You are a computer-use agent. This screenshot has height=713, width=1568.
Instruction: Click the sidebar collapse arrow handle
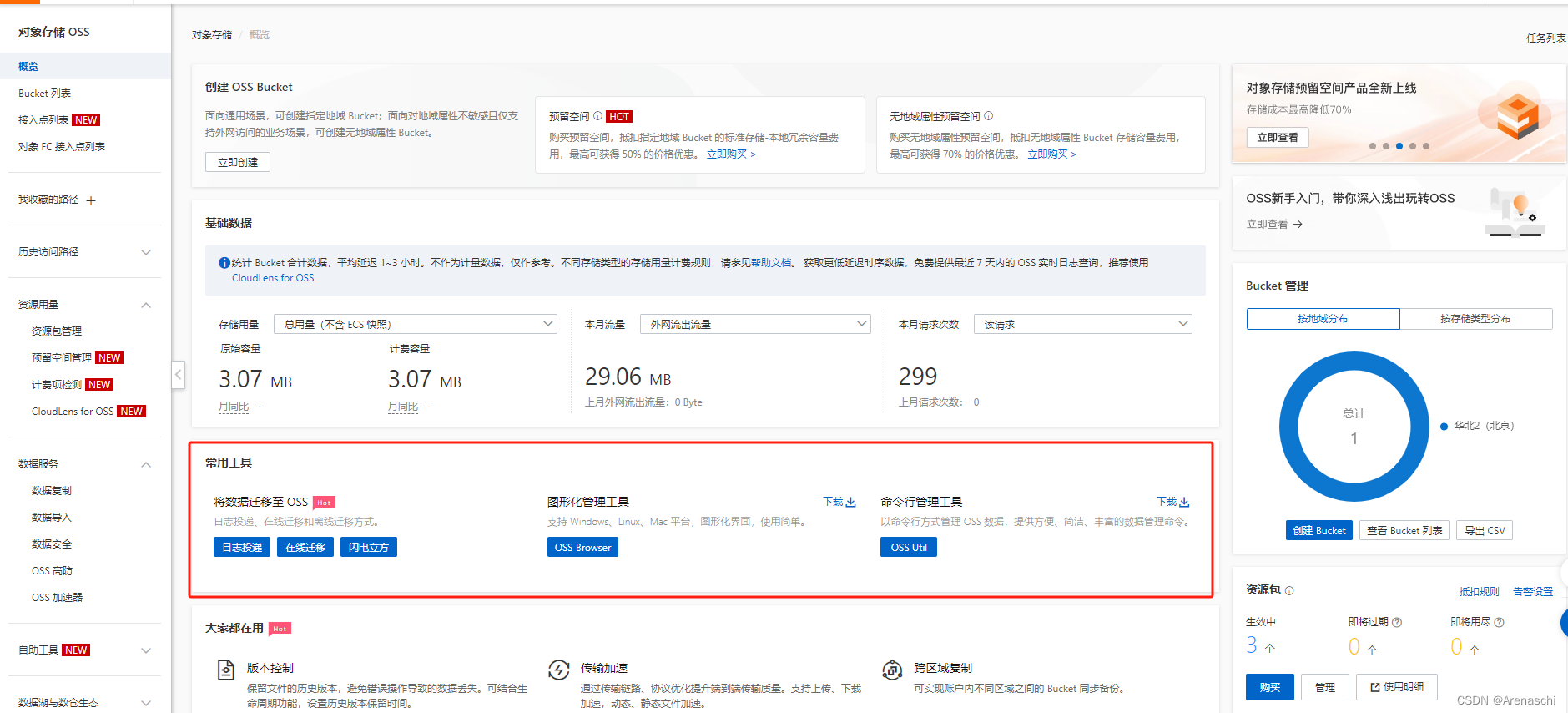pos(178,374)
